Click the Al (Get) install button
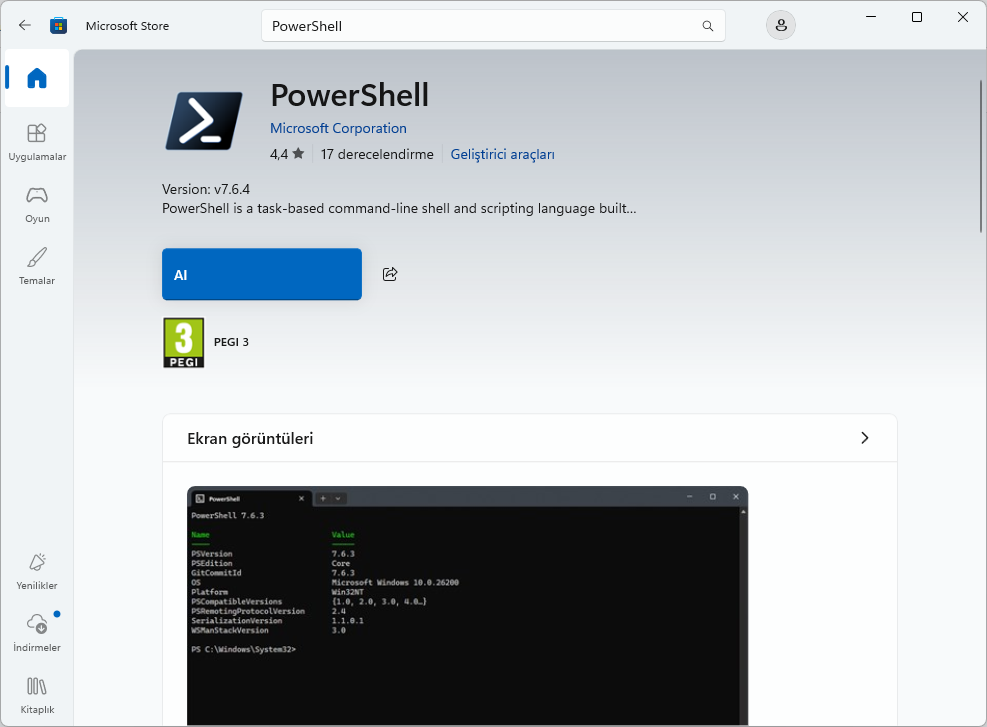This screenshot has height=727, width=987. coord(262,274)
